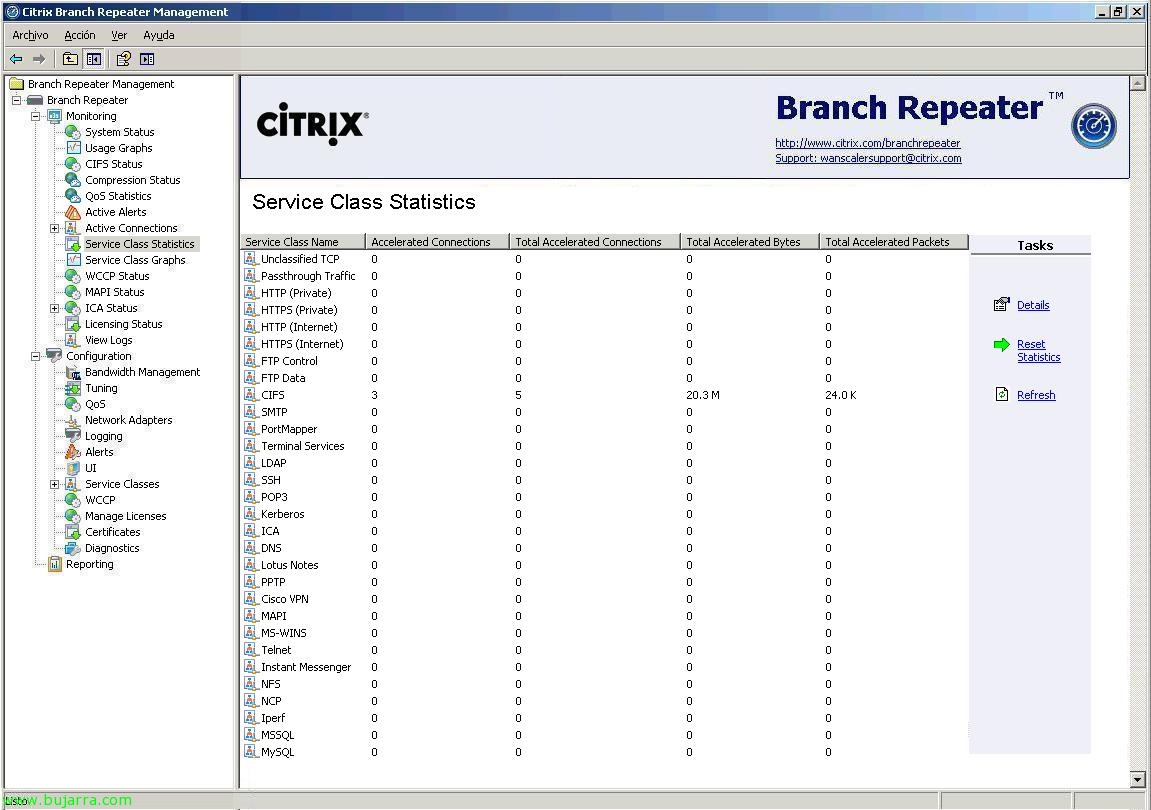Sort by Total Accelerated Bytes column header
The image size is (1151, 810).
pos(749,242)
